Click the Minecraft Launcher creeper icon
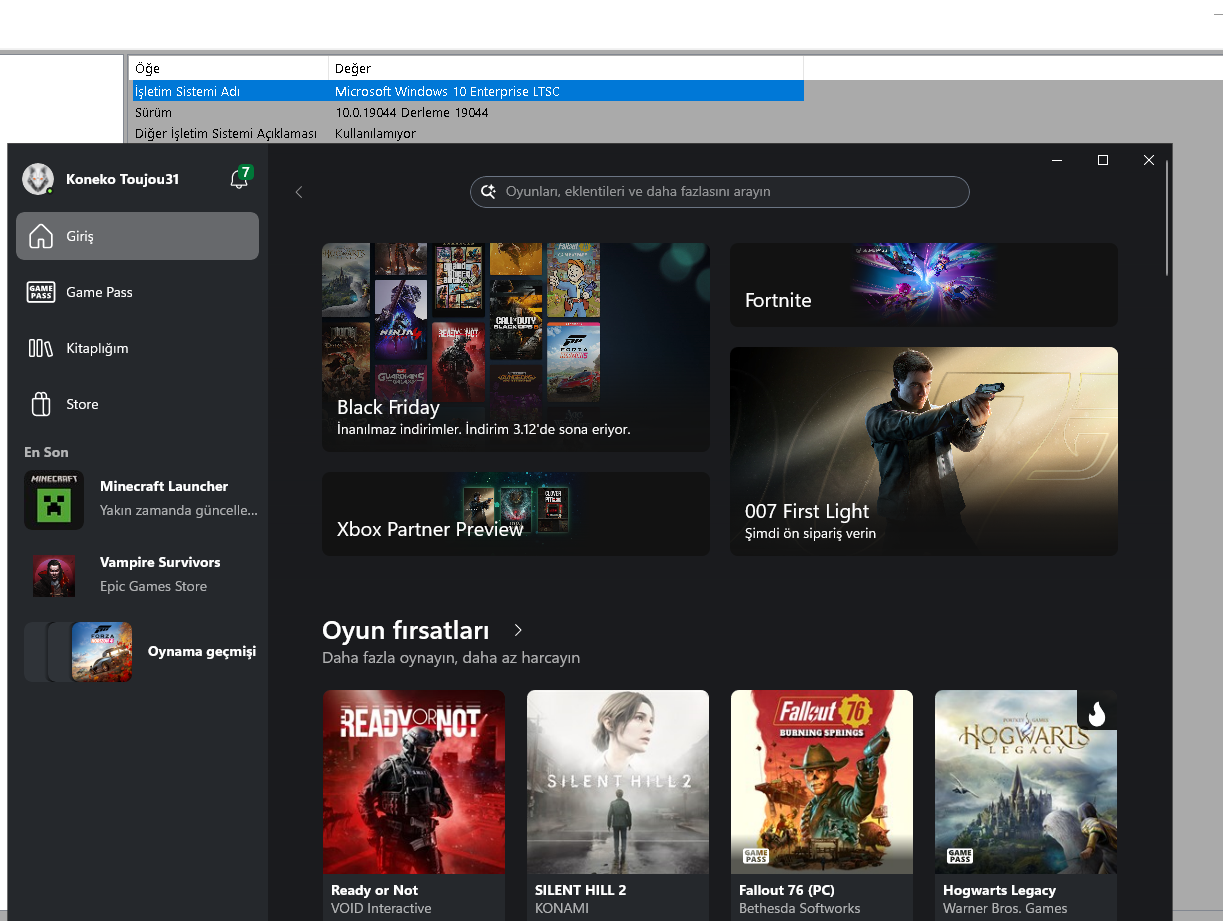Viewport: 1223px width, 921px height. pos(54,500)
